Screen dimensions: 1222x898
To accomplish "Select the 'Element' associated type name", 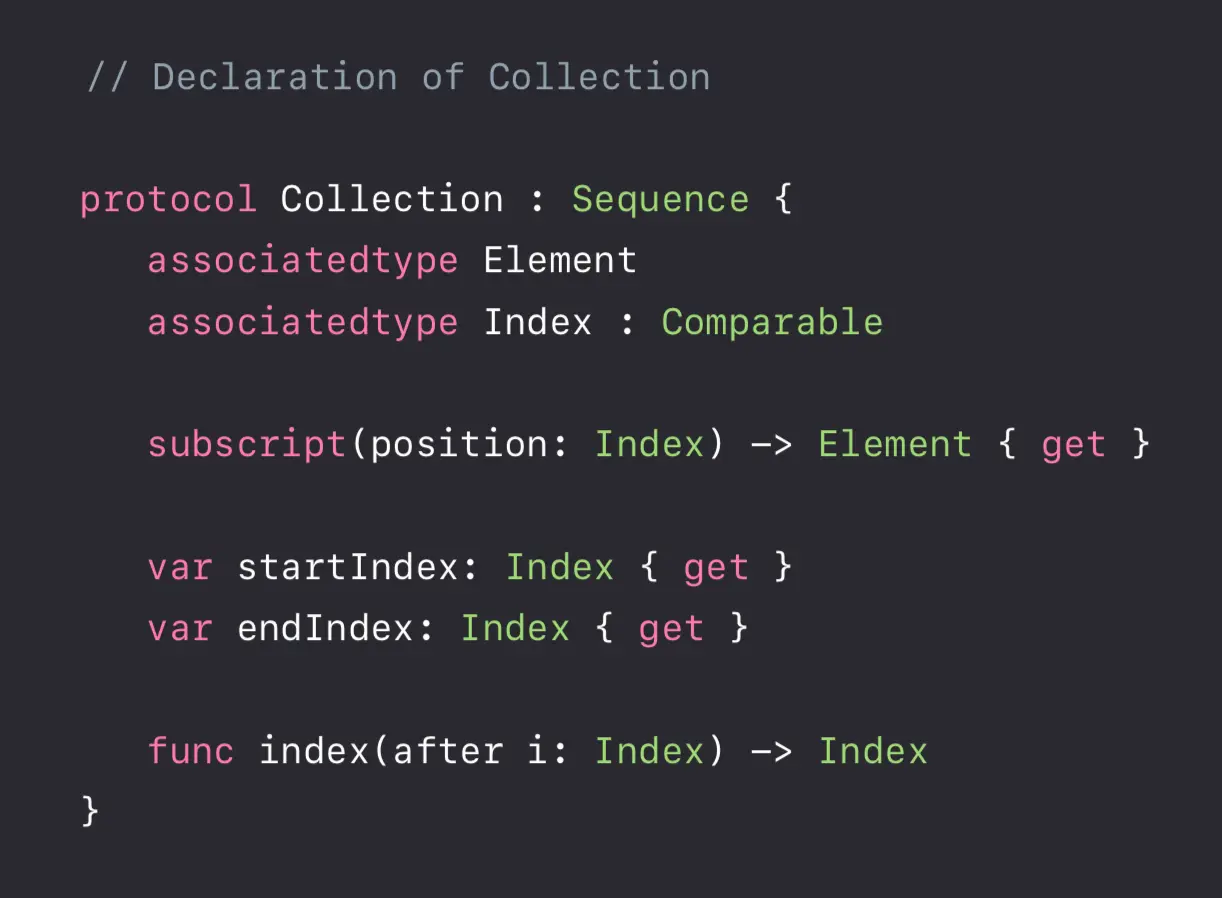I will coord(560,260).
